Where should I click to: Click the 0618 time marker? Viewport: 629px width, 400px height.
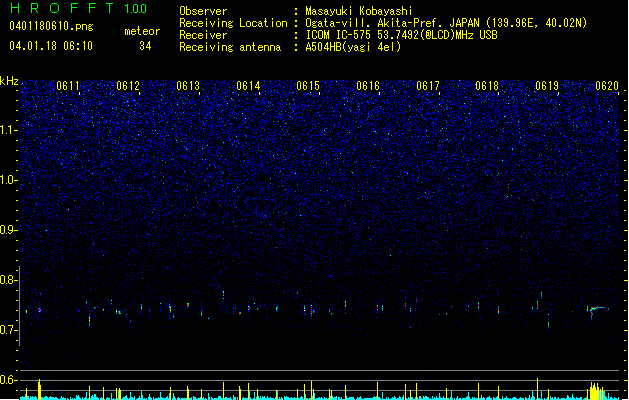click(x=487, y=86)
